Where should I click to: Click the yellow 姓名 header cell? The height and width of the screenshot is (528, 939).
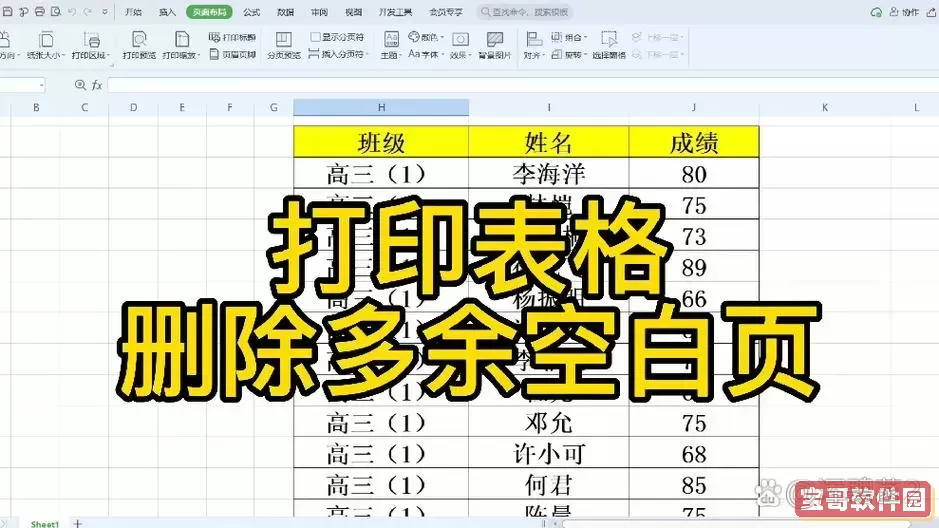pyautogui.click(x=549, y=142)
